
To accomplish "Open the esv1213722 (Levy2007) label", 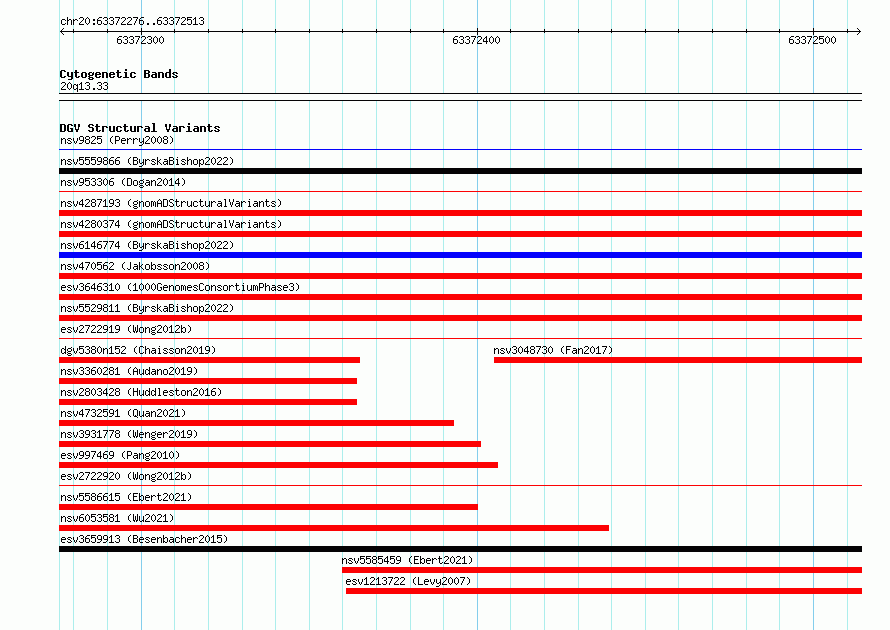I will point(408,581).
